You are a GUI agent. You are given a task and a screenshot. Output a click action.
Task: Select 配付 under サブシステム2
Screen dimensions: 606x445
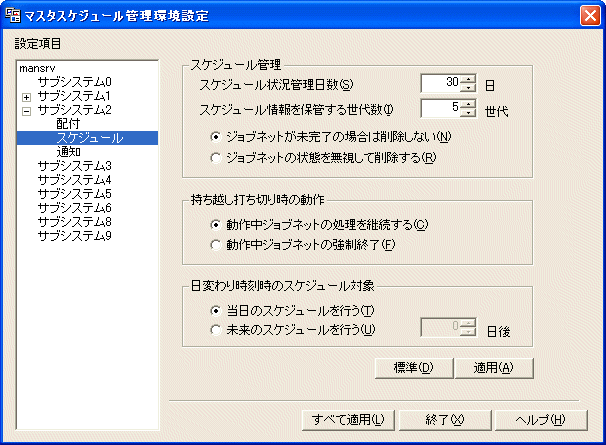[x=68, y=124]
